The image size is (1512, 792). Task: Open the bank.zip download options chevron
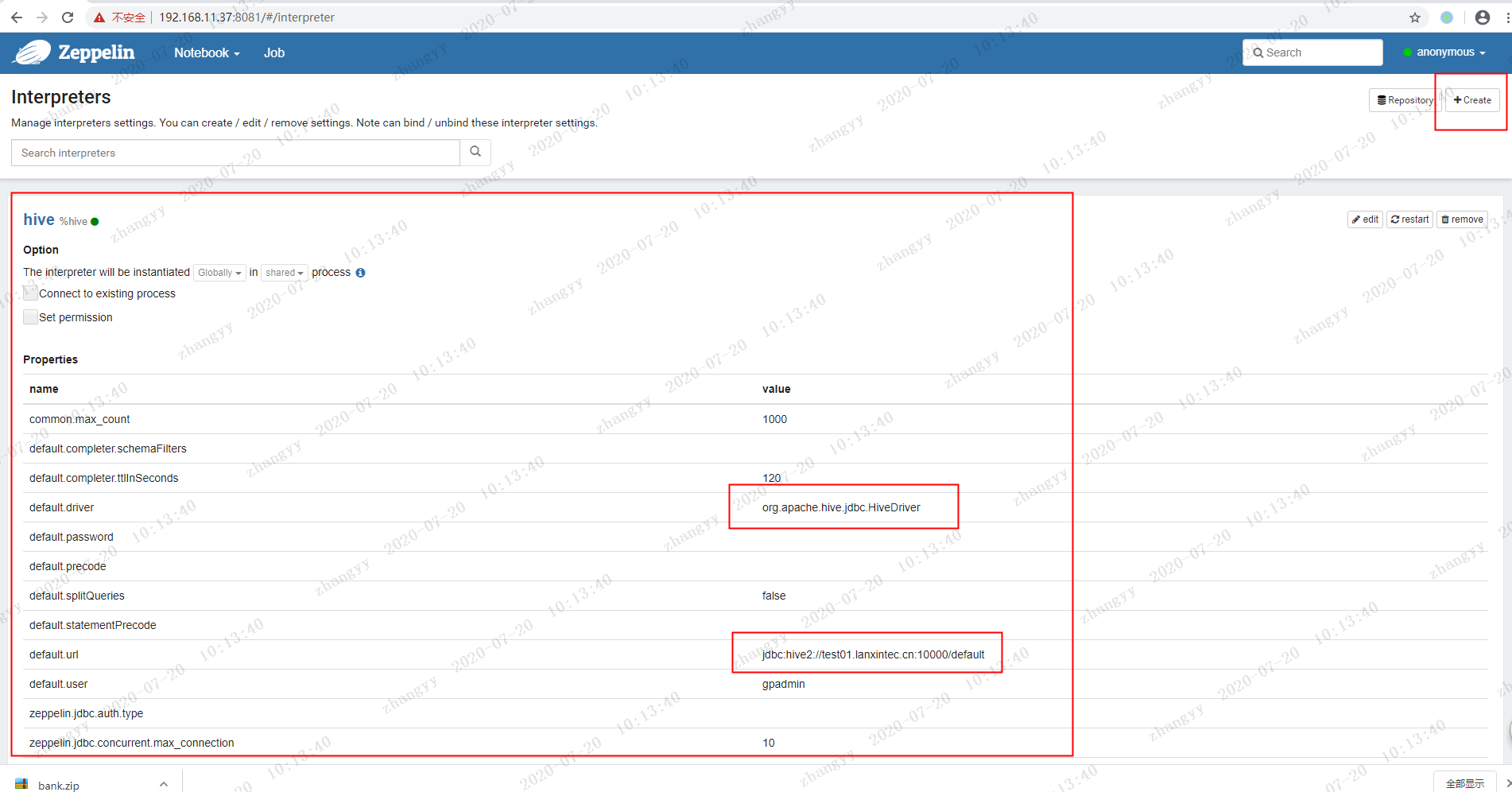point(163,784)
